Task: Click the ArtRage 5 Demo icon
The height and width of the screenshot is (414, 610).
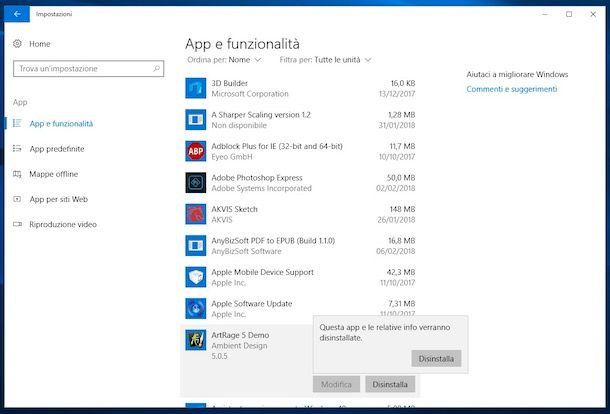Action: 196,340
